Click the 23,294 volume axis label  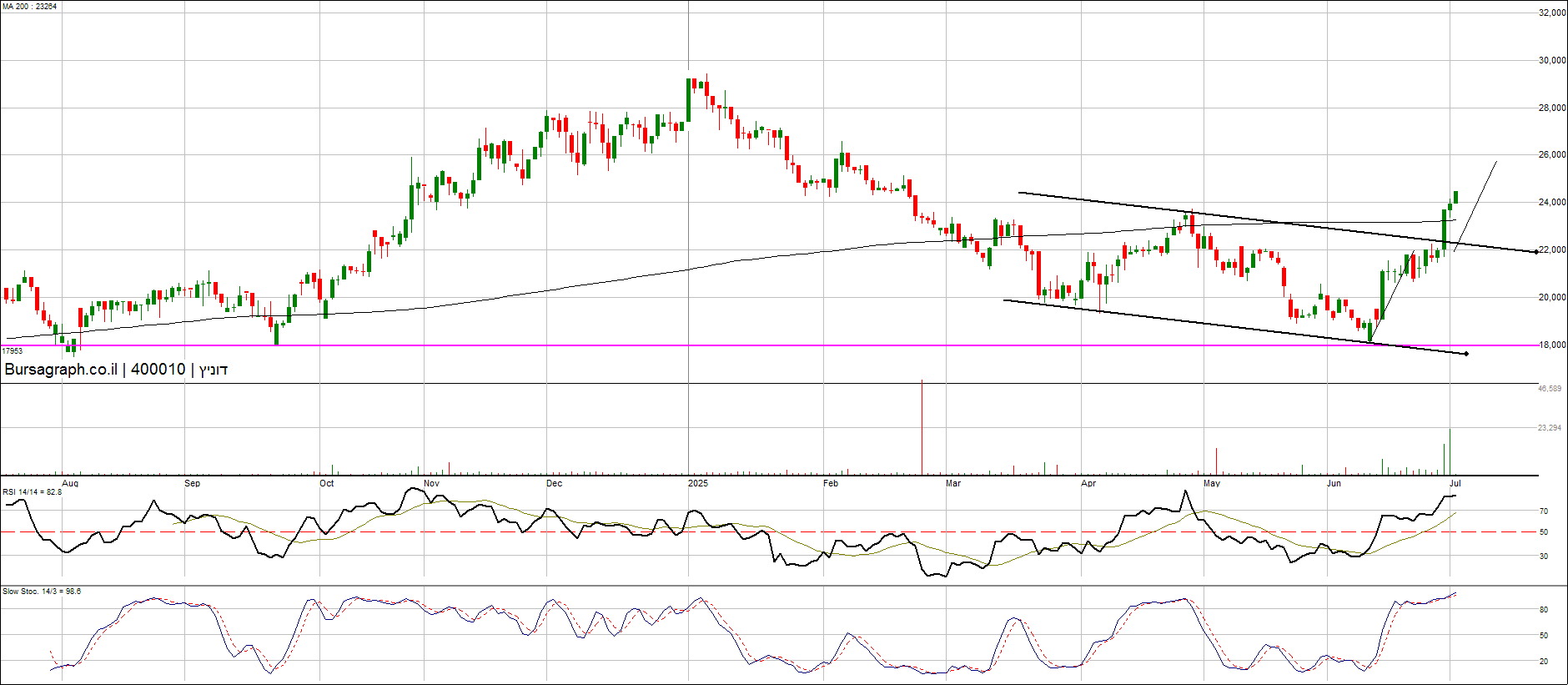(x=1550, y=428)
